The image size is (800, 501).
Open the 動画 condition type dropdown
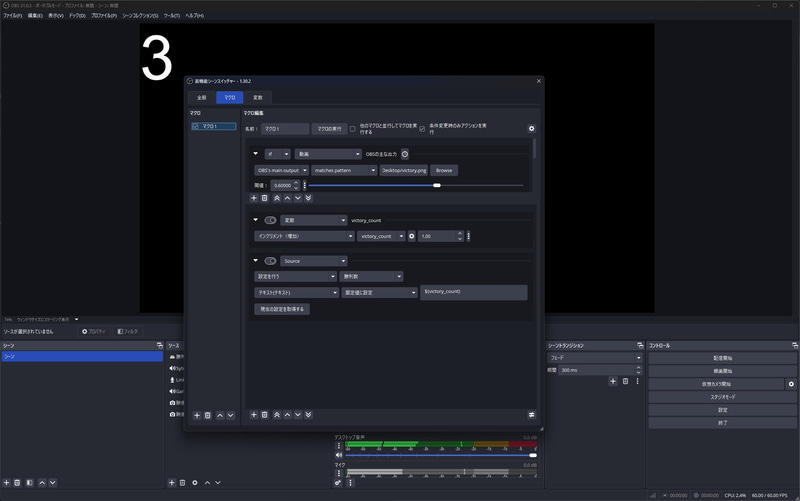tap(328, 154)
